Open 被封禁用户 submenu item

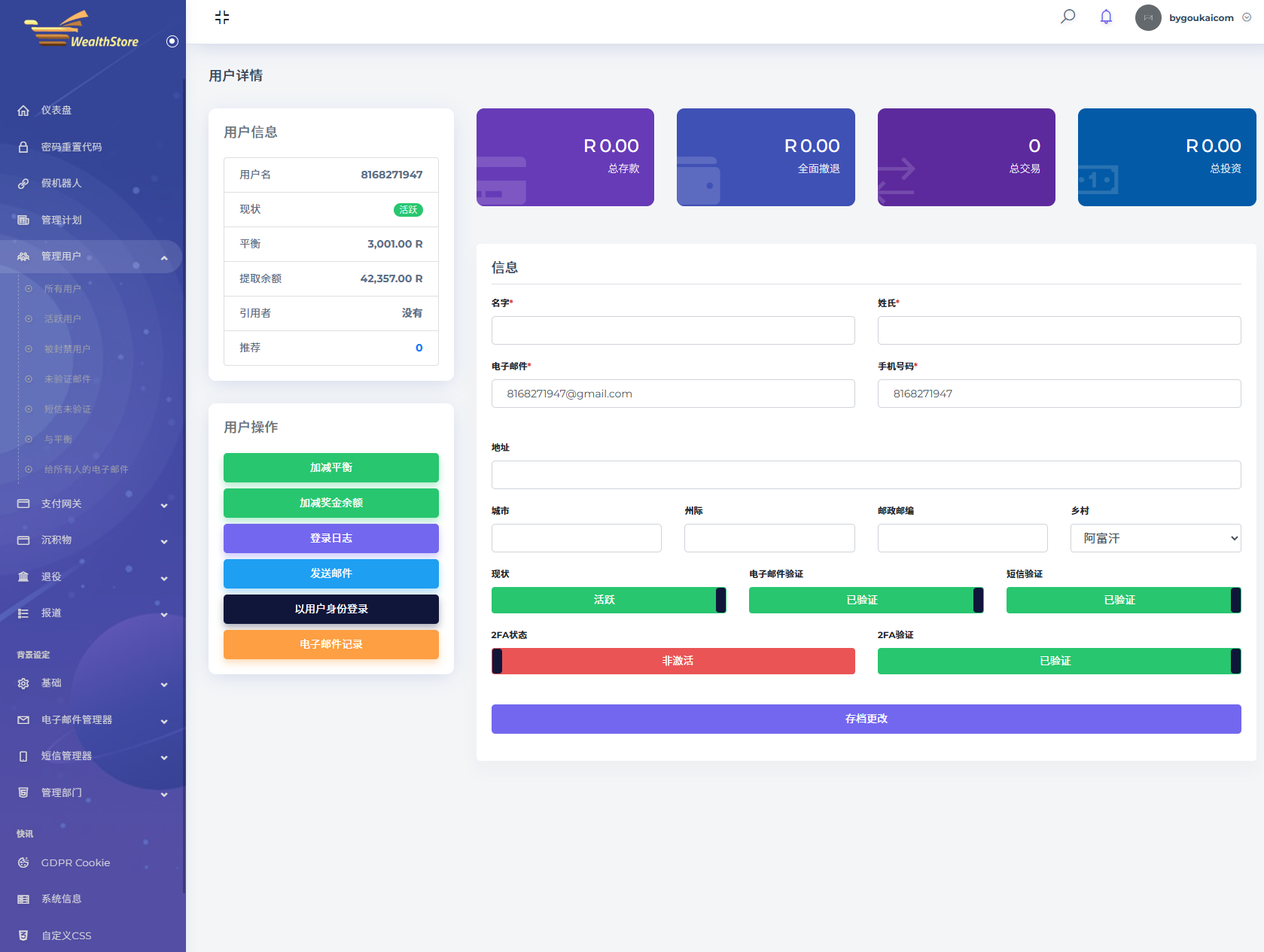click(x=67, y=349)
